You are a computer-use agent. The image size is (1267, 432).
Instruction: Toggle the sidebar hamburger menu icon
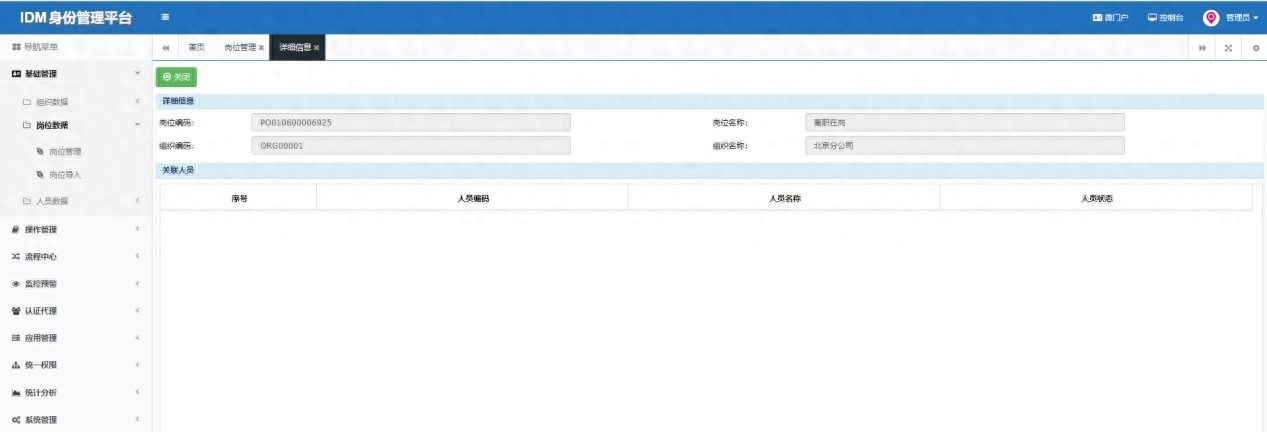[x=165, y=17]
